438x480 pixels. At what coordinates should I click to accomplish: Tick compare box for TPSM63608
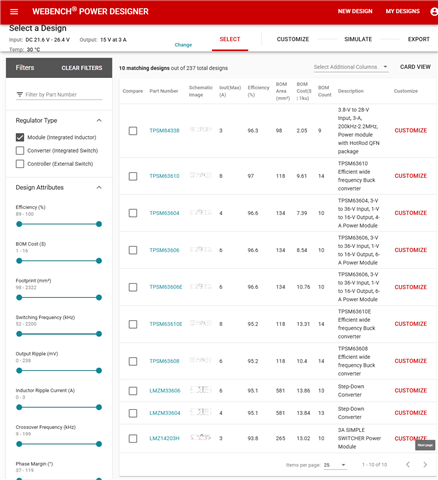coord(133,361)
